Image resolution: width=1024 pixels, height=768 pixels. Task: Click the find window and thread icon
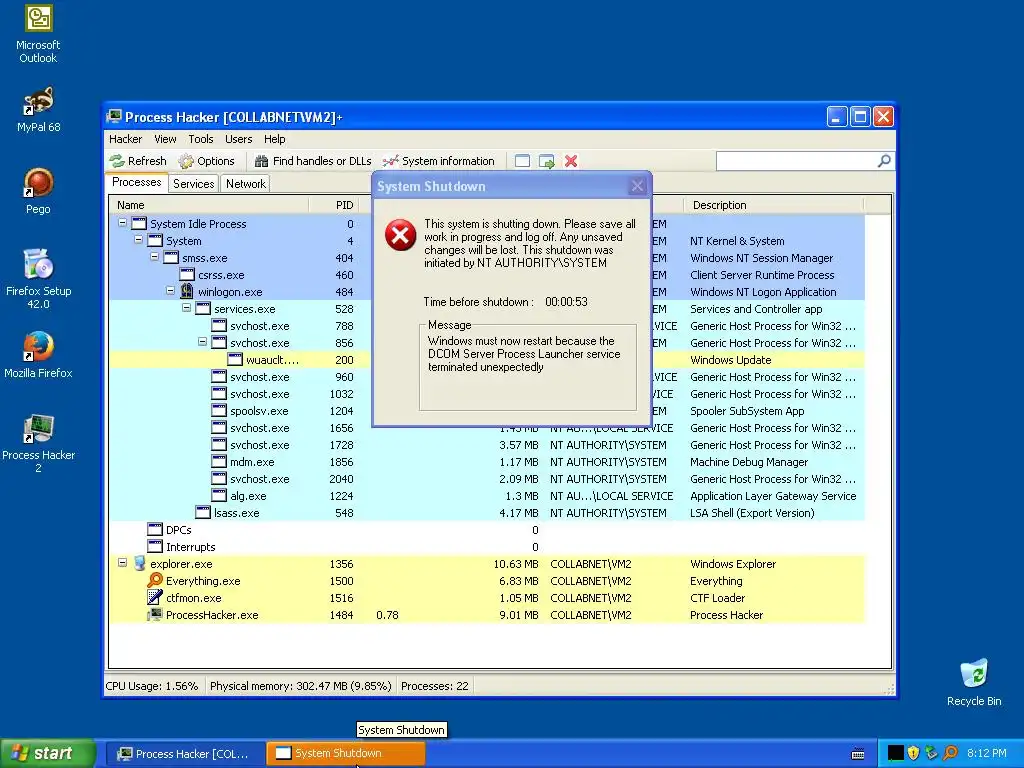pyautogui.click(x=547, y=161)
